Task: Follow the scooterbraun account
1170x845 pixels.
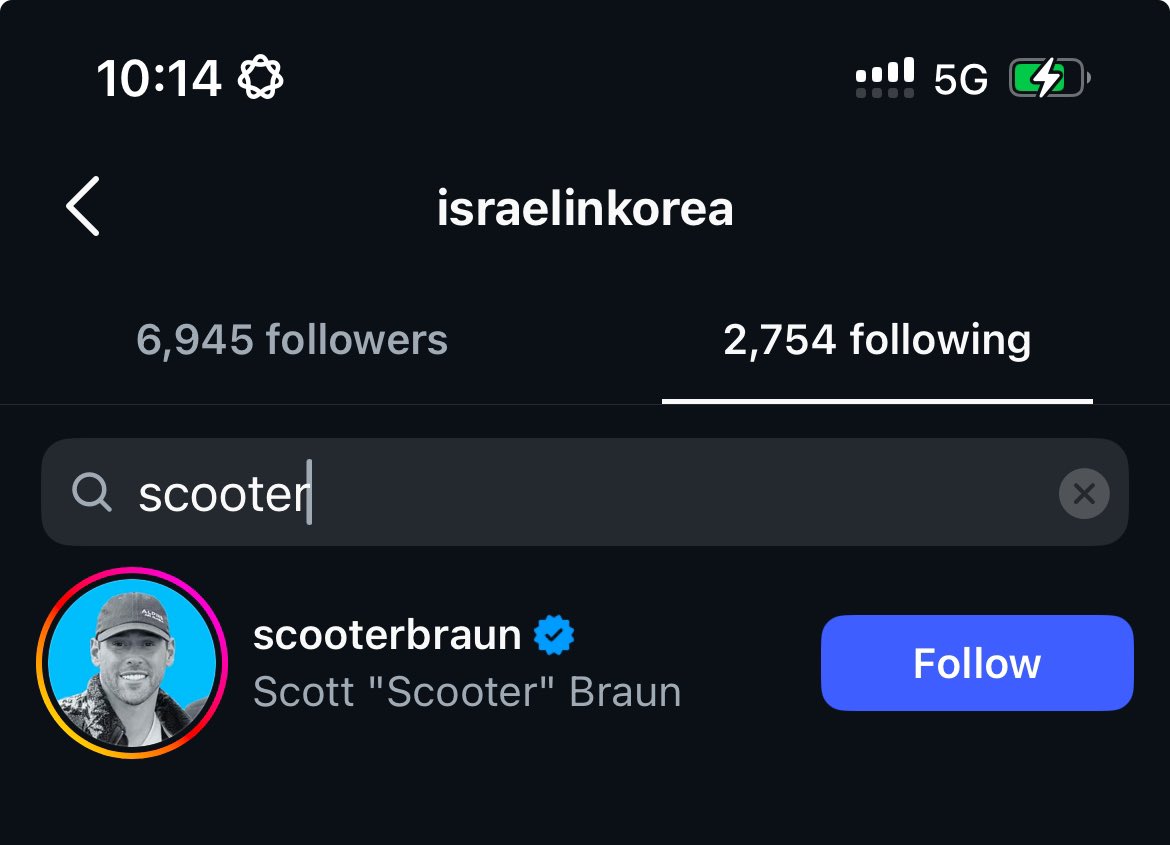Action: coord(977,663)
